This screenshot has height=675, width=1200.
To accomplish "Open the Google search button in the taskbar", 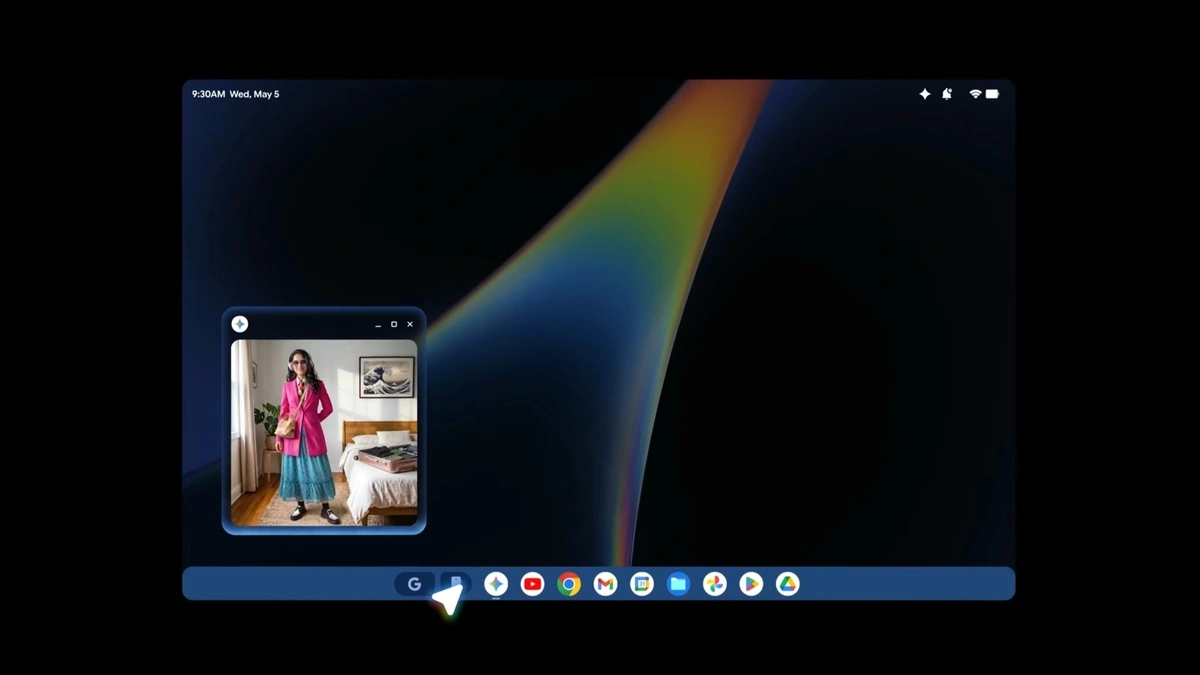I will tap(414, 584).
